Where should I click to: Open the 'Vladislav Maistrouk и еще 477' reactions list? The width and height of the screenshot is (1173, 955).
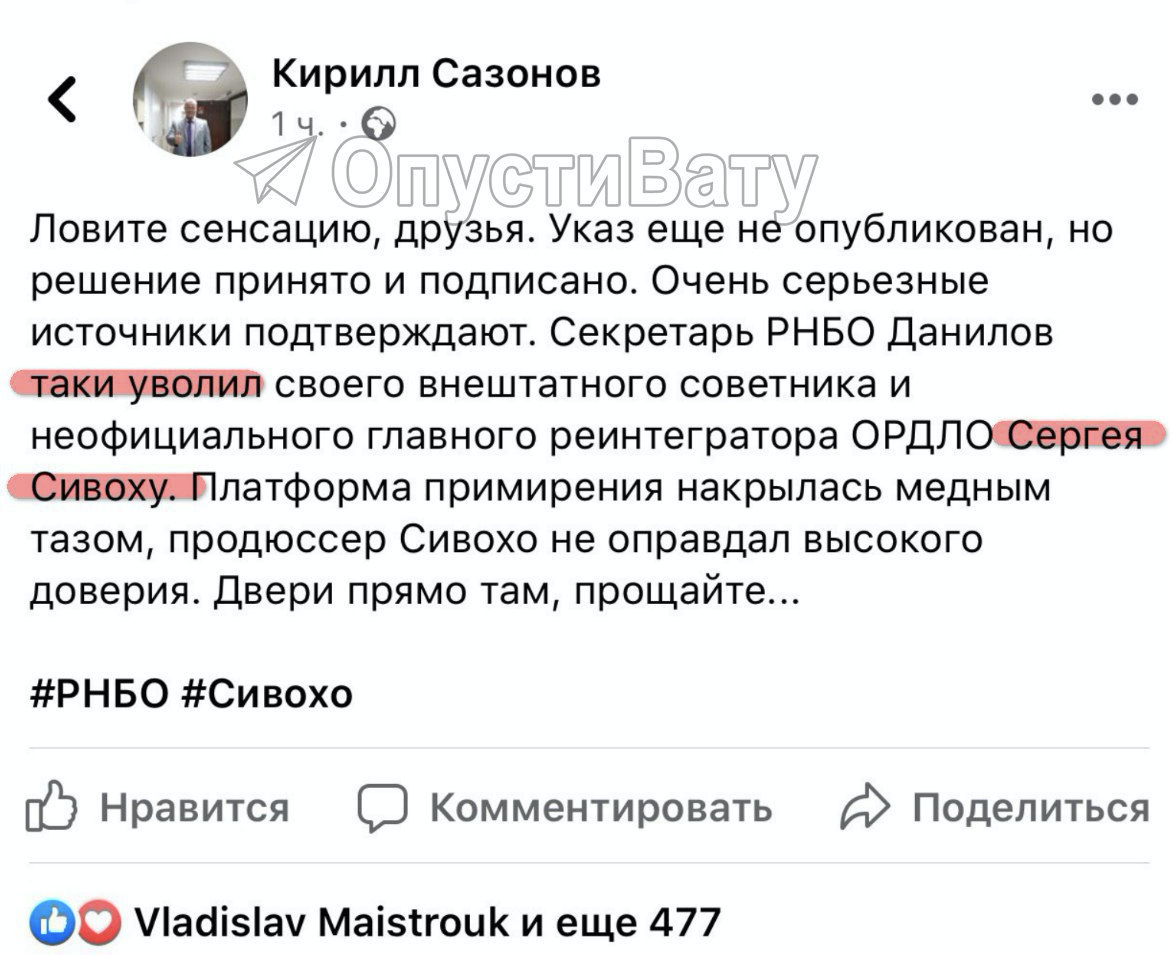[427, 922]
